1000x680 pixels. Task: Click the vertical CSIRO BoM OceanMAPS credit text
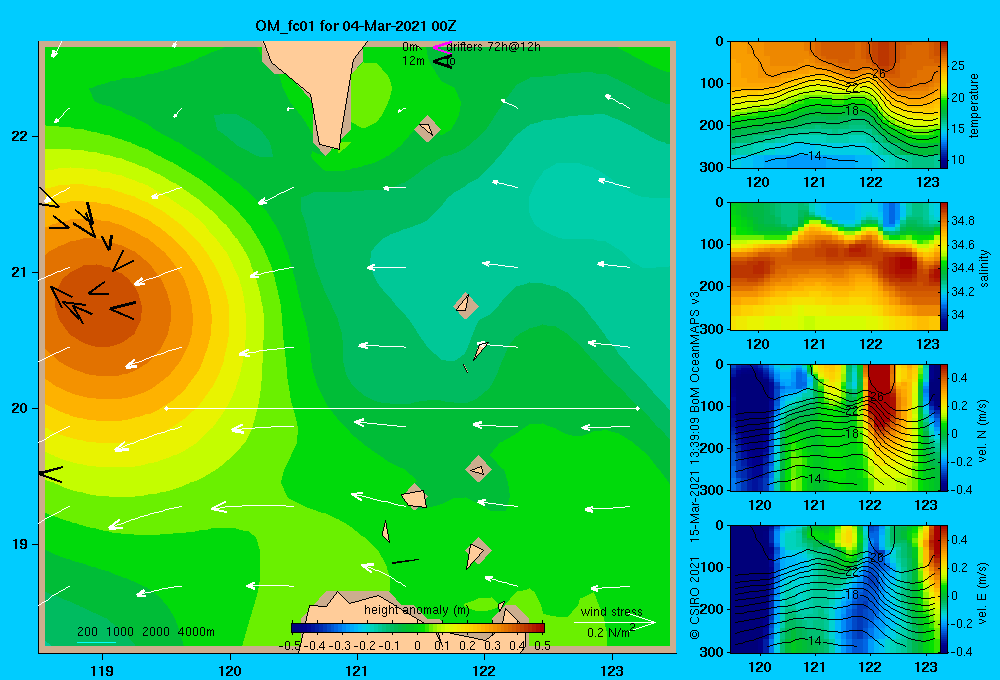point(695,466)
